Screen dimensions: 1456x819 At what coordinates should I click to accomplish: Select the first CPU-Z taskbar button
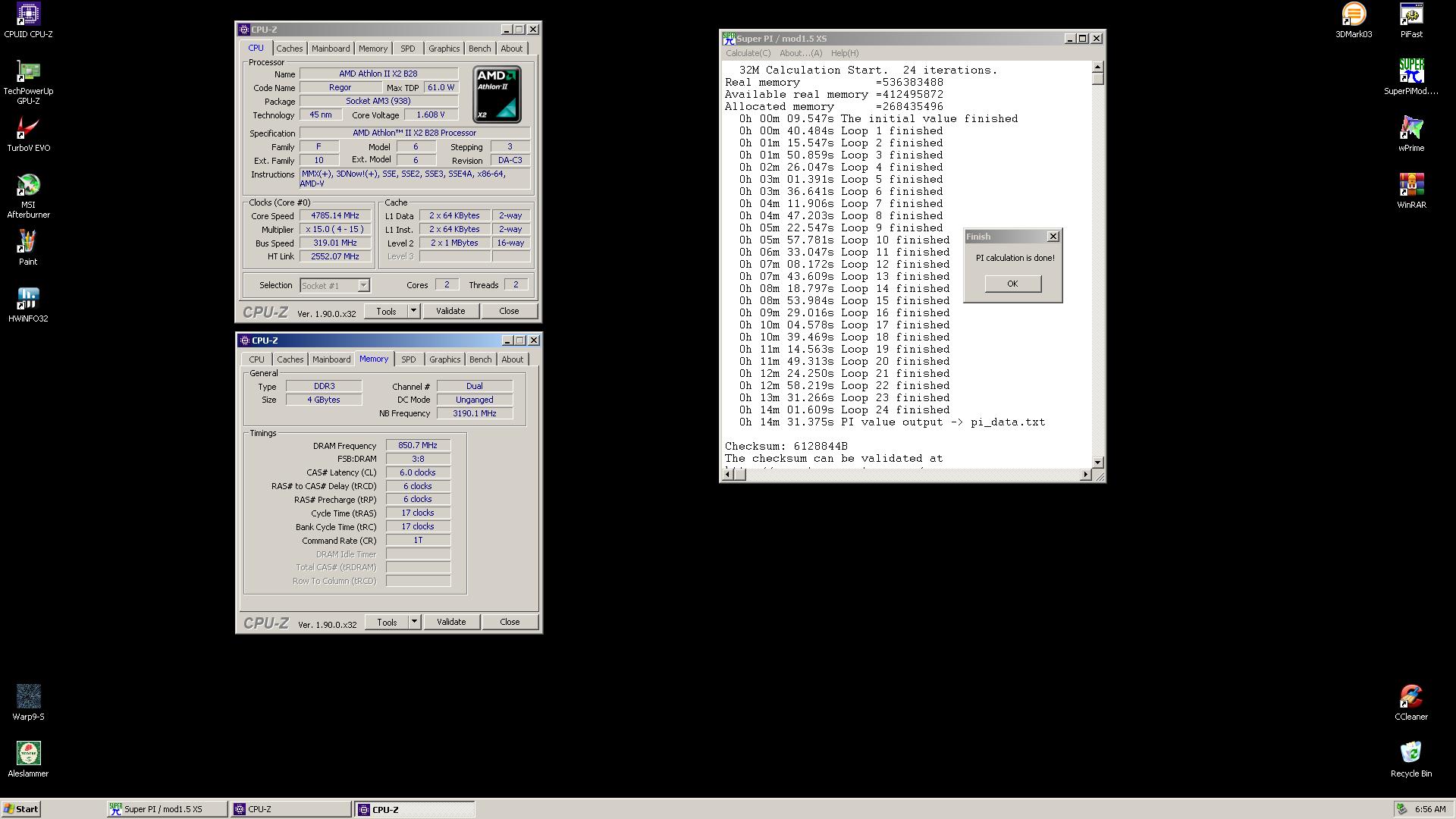click(x=291, y=809)
